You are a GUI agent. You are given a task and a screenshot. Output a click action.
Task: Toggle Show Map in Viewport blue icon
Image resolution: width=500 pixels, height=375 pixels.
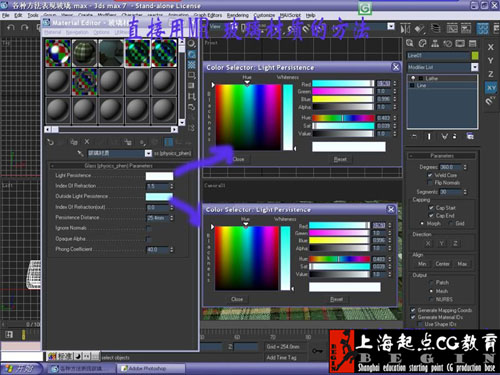[169, 142]
